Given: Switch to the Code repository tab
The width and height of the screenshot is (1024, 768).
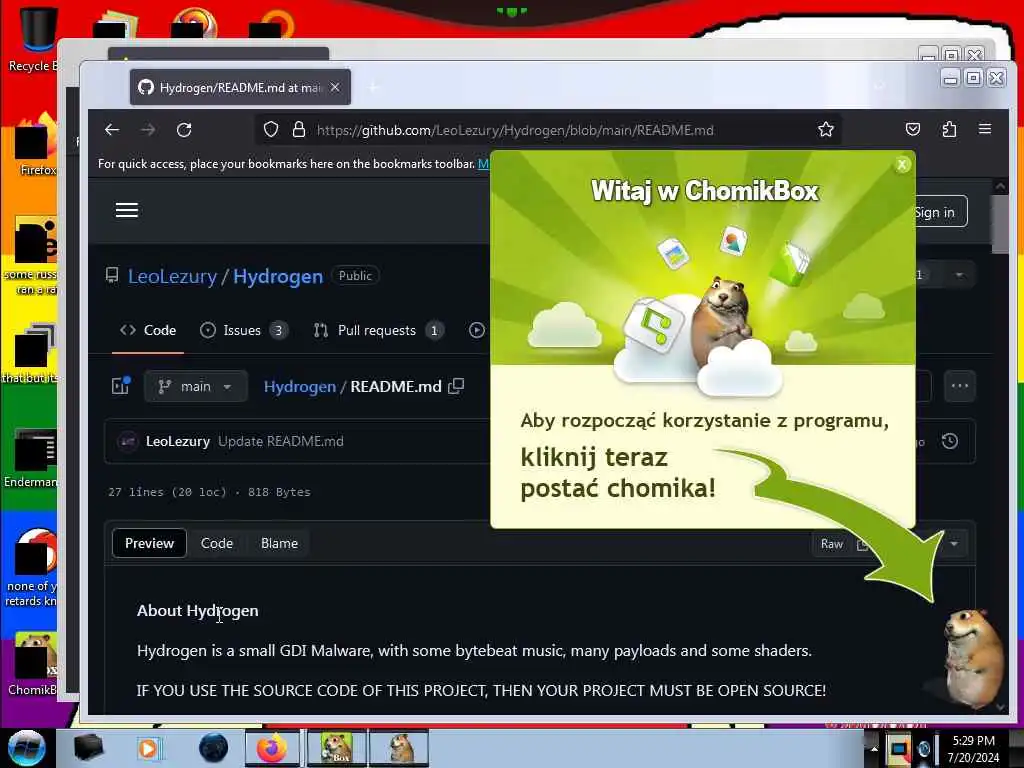Looking at the screenshot, I should (148, 330).
